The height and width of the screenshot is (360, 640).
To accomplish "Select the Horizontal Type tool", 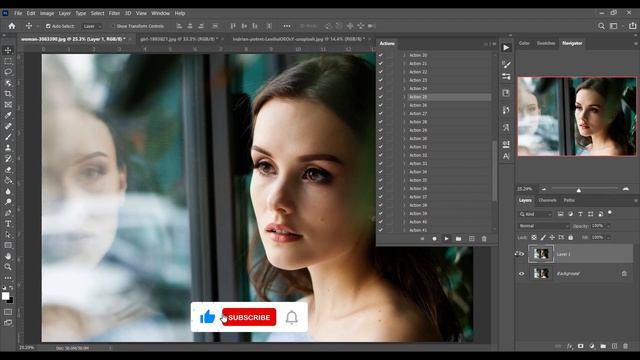I will (x=8, y=224).
